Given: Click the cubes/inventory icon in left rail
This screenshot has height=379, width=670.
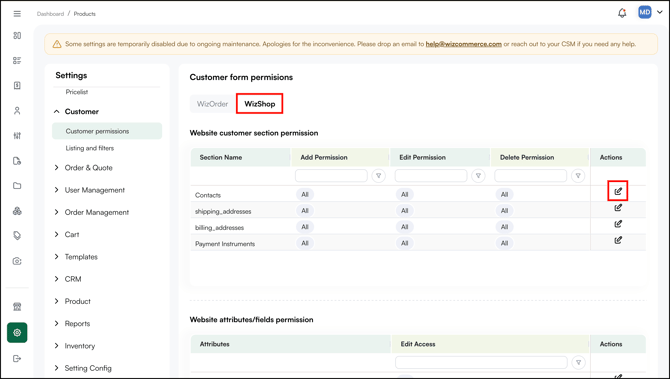Looking at the screenshot, I should [x=17, y=211].
